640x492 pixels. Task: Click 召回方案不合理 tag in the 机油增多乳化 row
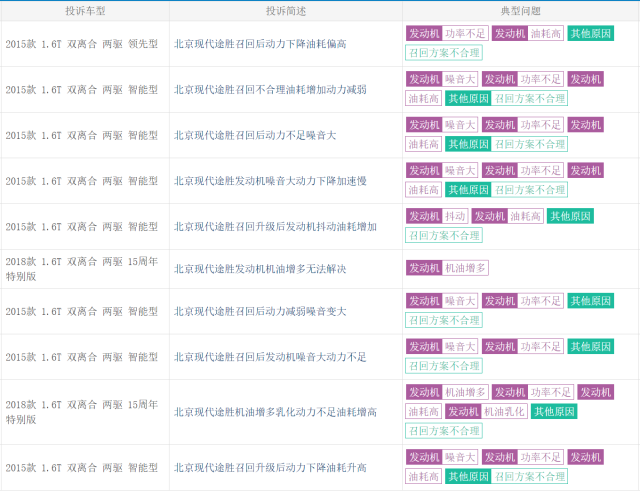(444, 431)
